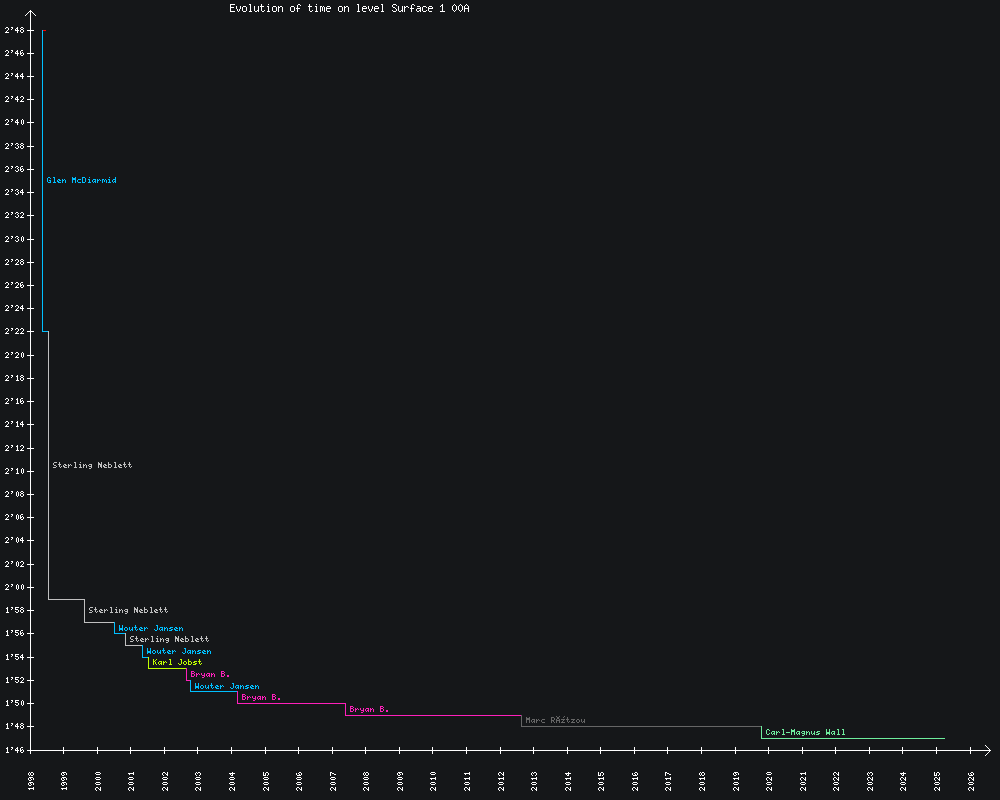
Task: Click the chart title "Evolution of time on level Surface 1 00A"
Action: tap(349, 8)
